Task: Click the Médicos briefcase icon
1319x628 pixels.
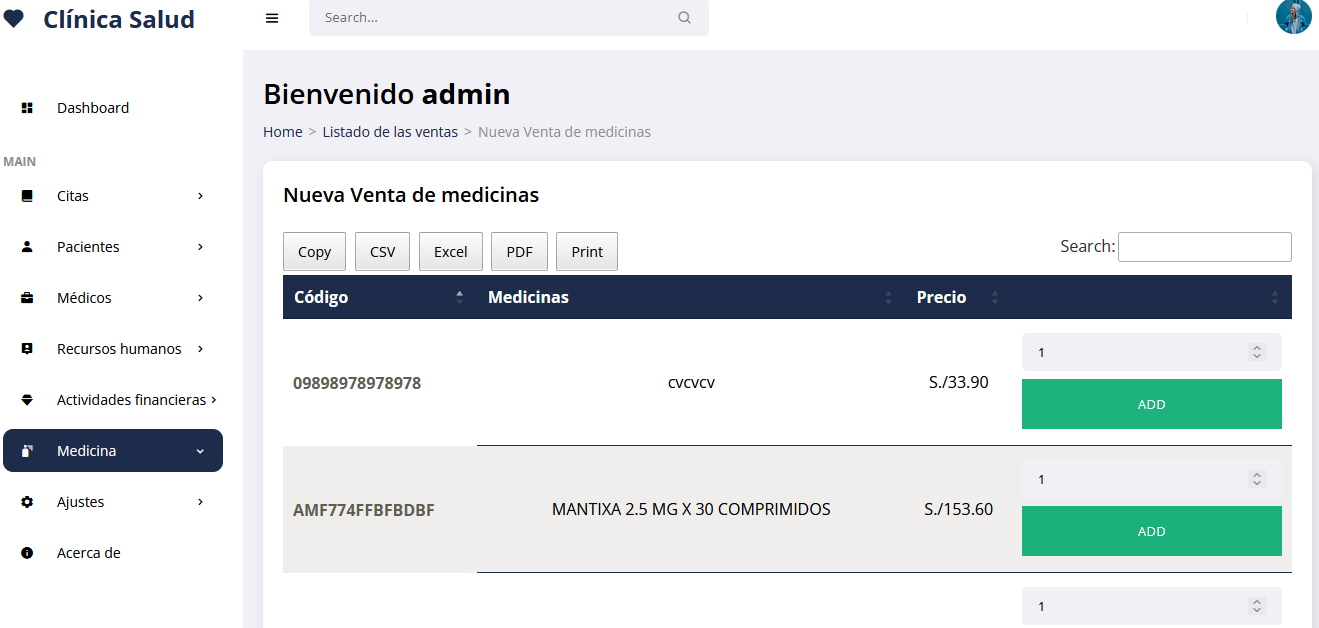Action: pos(27,298)
